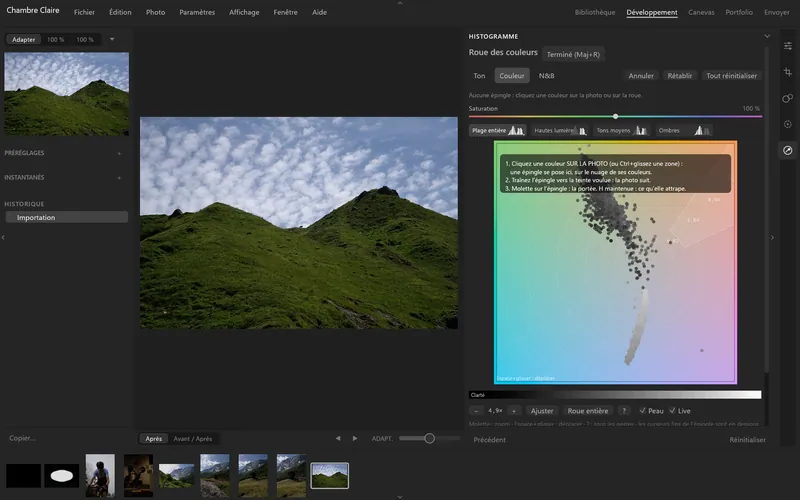Switch to the Bibliothèque module
This screenshot has height=500, width=800.
pos(595,12)
